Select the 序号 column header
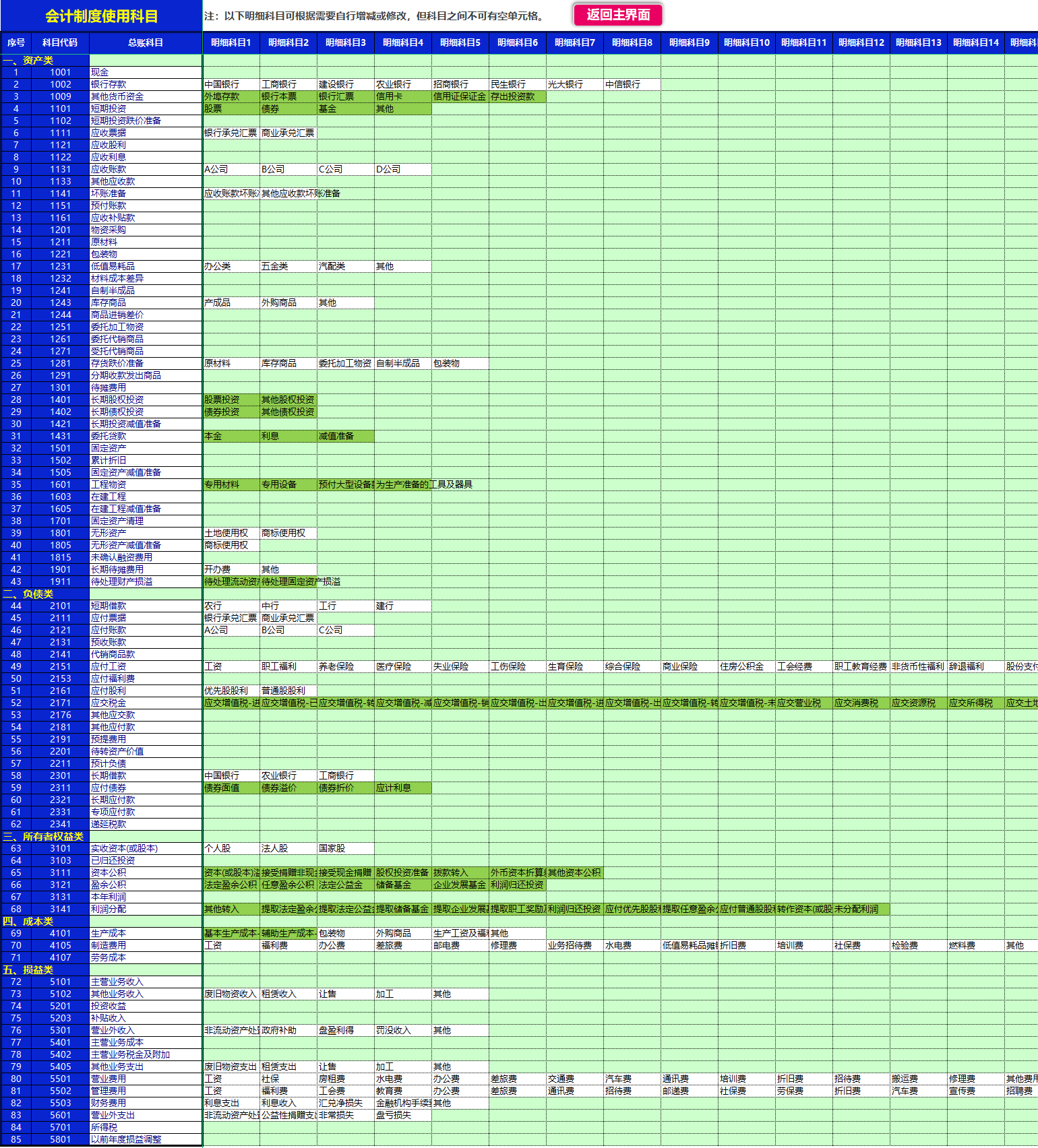This screenshot has width=1038, height=1148. pyautogui.click(x=16, y=42)
